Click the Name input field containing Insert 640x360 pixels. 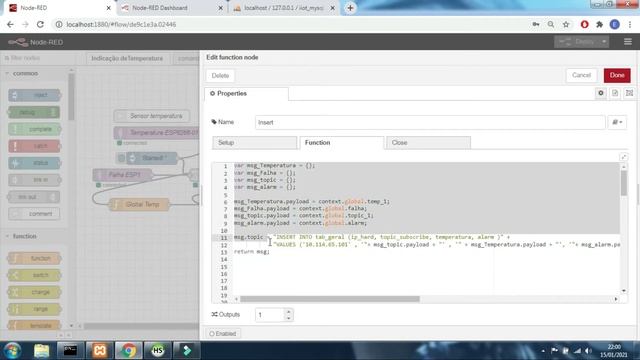(x=430, y=122)
